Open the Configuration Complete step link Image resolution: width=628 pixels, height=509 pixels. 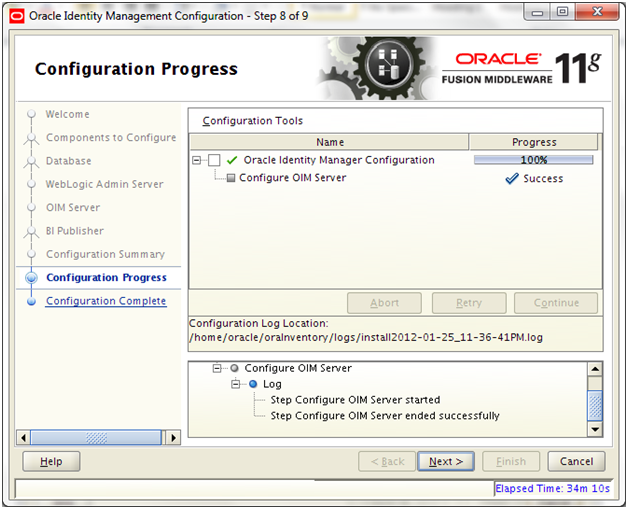coord(106,301)
